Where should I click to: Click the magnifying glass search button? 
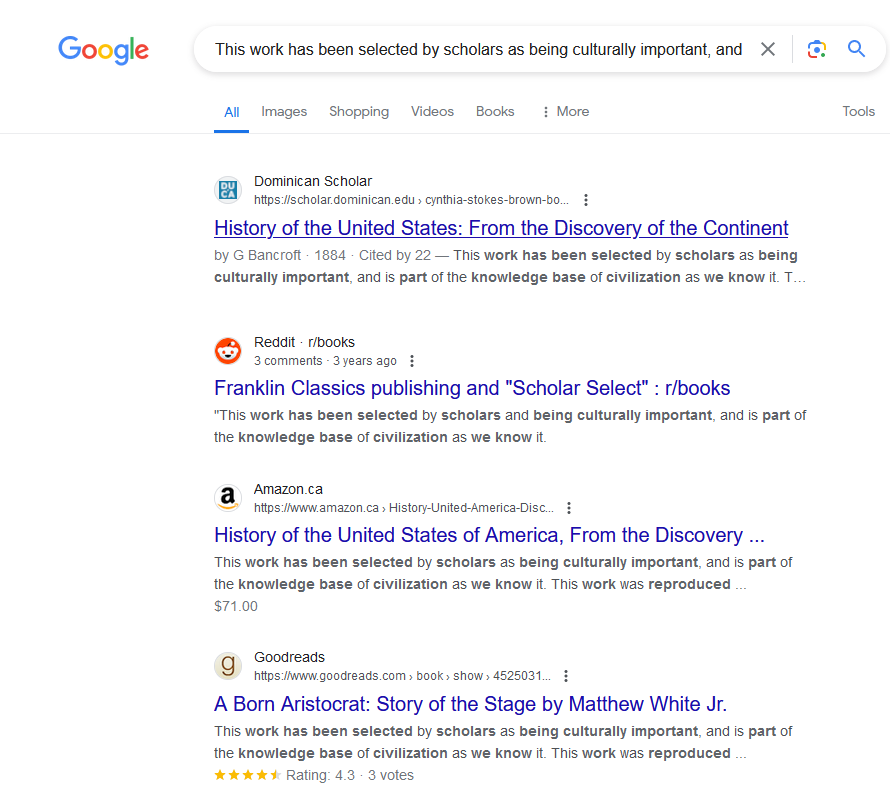(857, 49)
